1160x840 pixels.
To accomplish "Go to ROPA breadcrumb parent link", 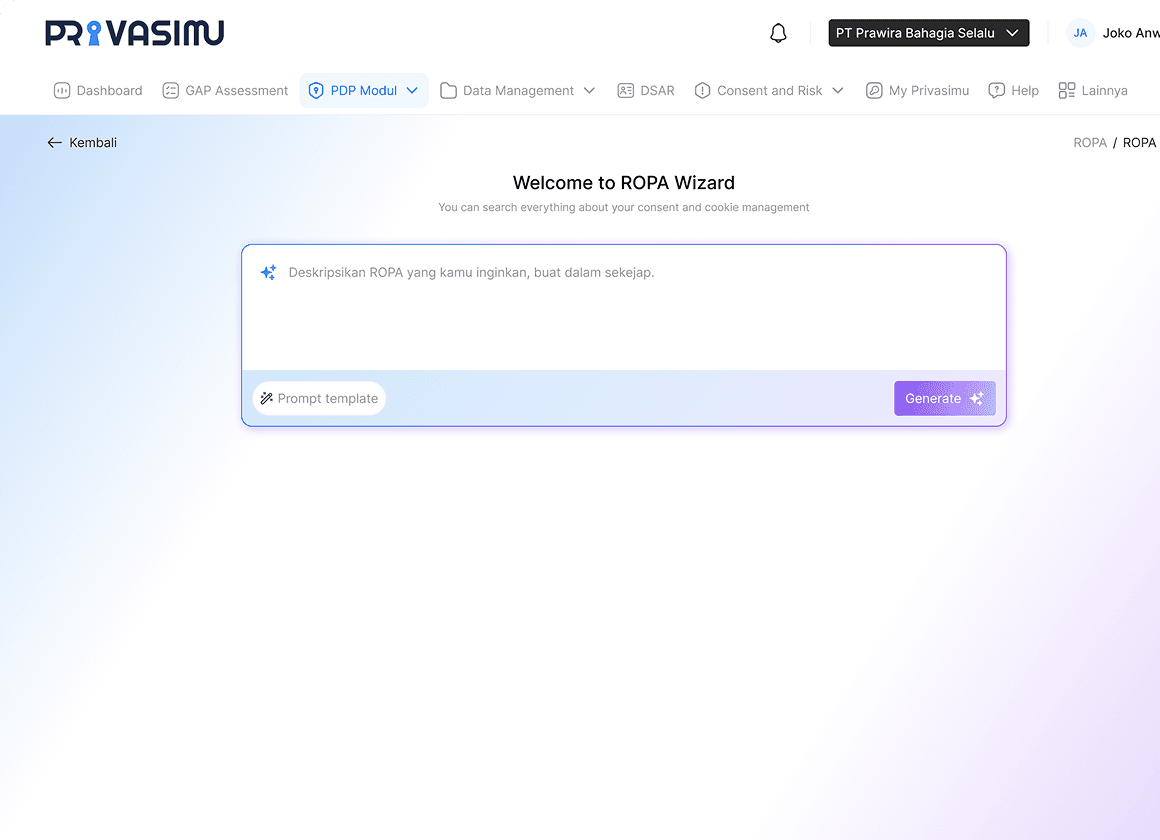I will click(1090, 143).
